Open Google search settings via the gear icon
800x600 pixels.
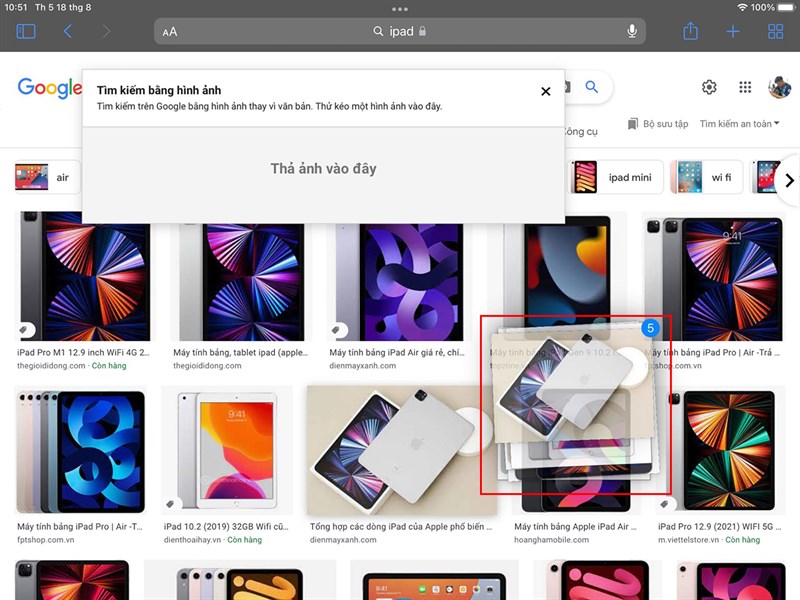(x=709, y=88)
